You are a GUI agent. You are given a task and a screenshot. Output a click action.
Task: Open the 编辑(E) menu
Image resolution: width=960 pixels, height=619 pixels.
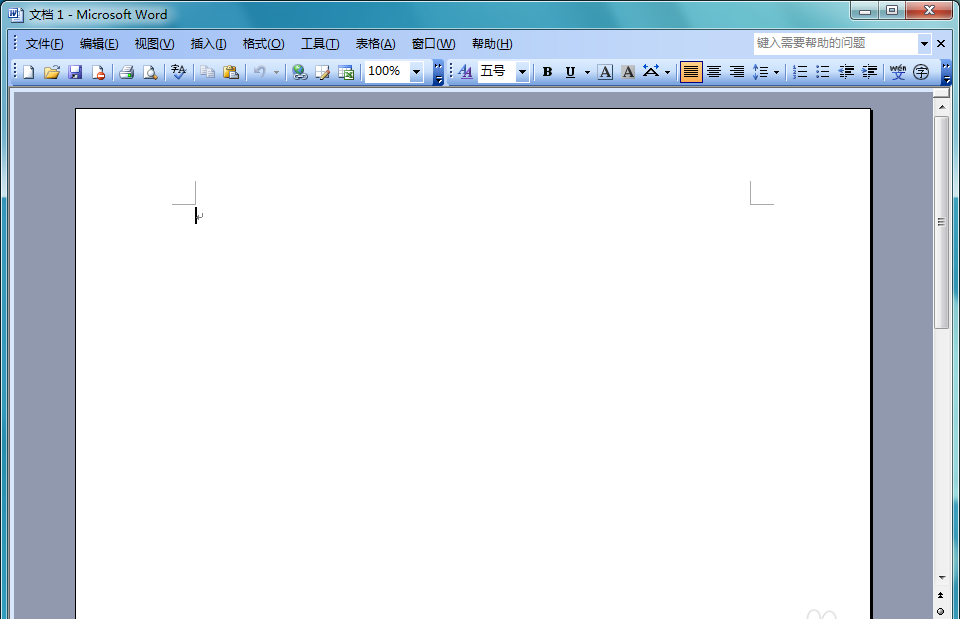coord(99,44)
